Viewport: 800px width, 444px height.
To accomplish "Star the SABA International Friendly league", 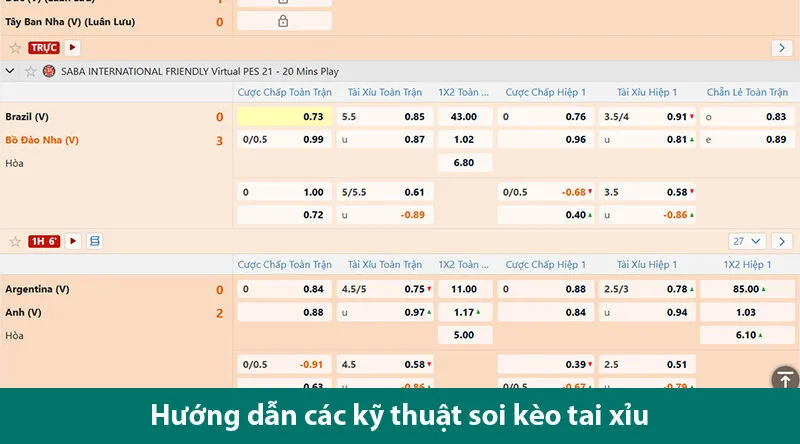I will 30,72.
